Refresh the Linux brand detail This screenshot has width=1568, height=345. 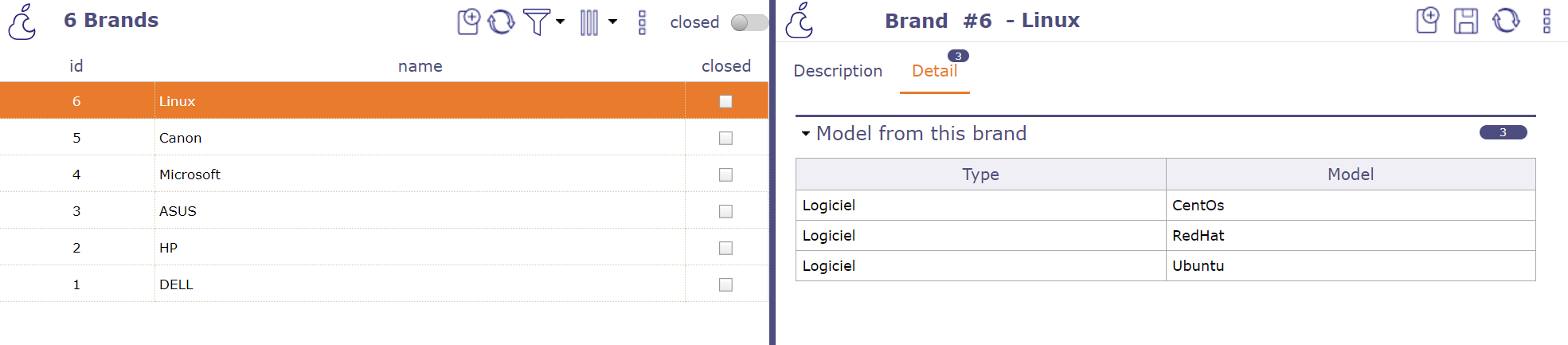click(1505, 21)
